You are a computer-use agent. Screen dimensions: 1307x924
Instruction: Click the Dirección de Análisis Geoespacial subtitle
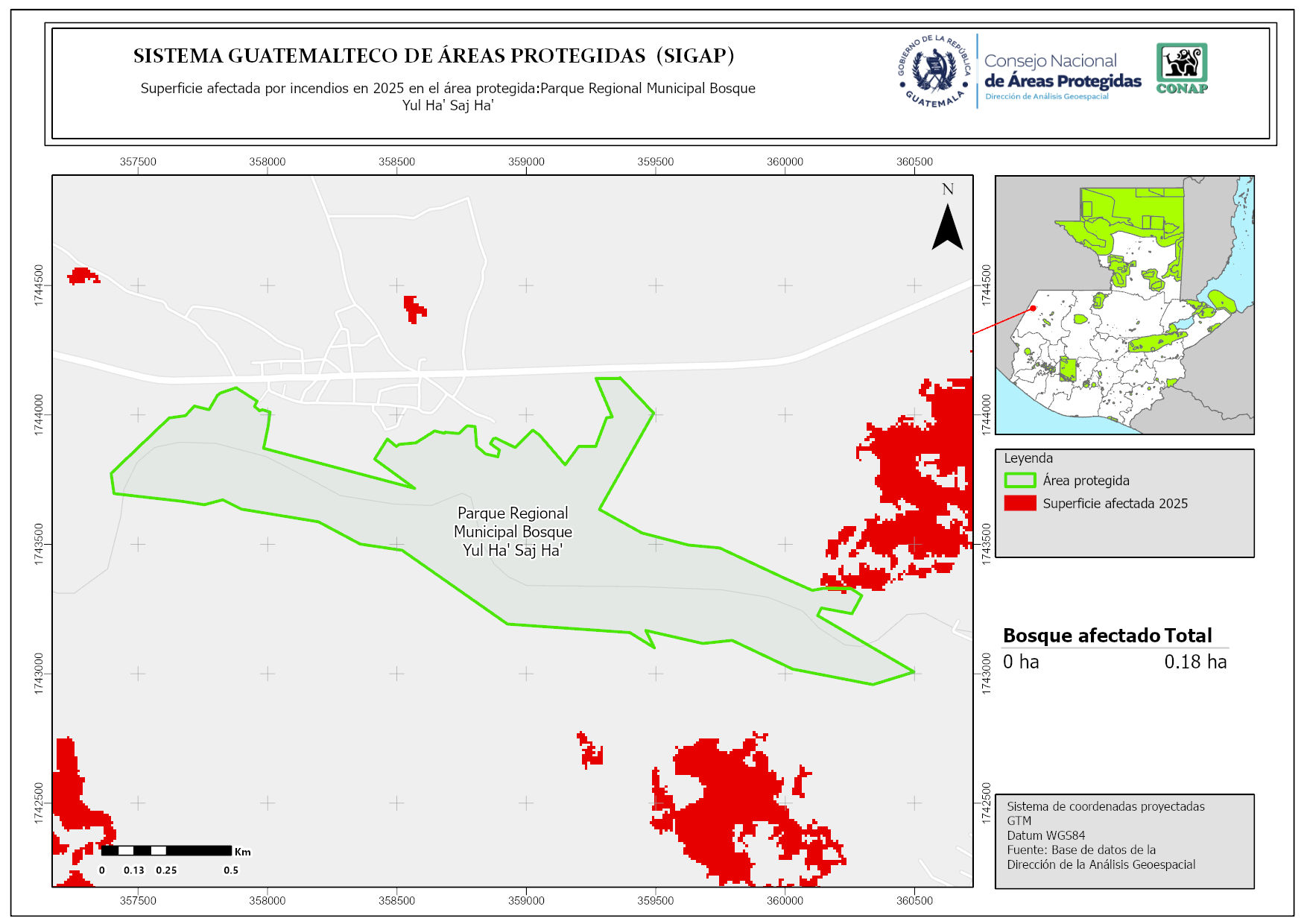(1046, 97)
